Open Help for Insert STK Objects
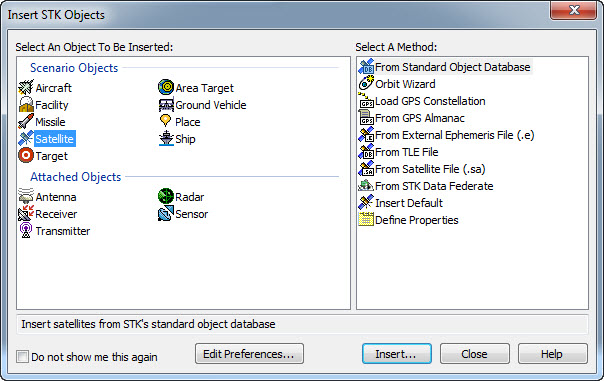 pyautogui.click(x=552, y=354)
